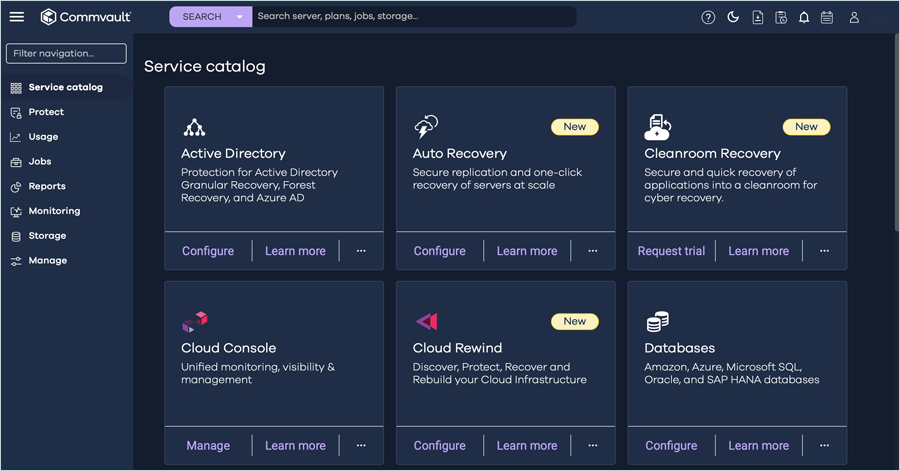Viewport: 900px width, 471px height.
Task: Open Learn more link for Databases
Action: (758, 446)
